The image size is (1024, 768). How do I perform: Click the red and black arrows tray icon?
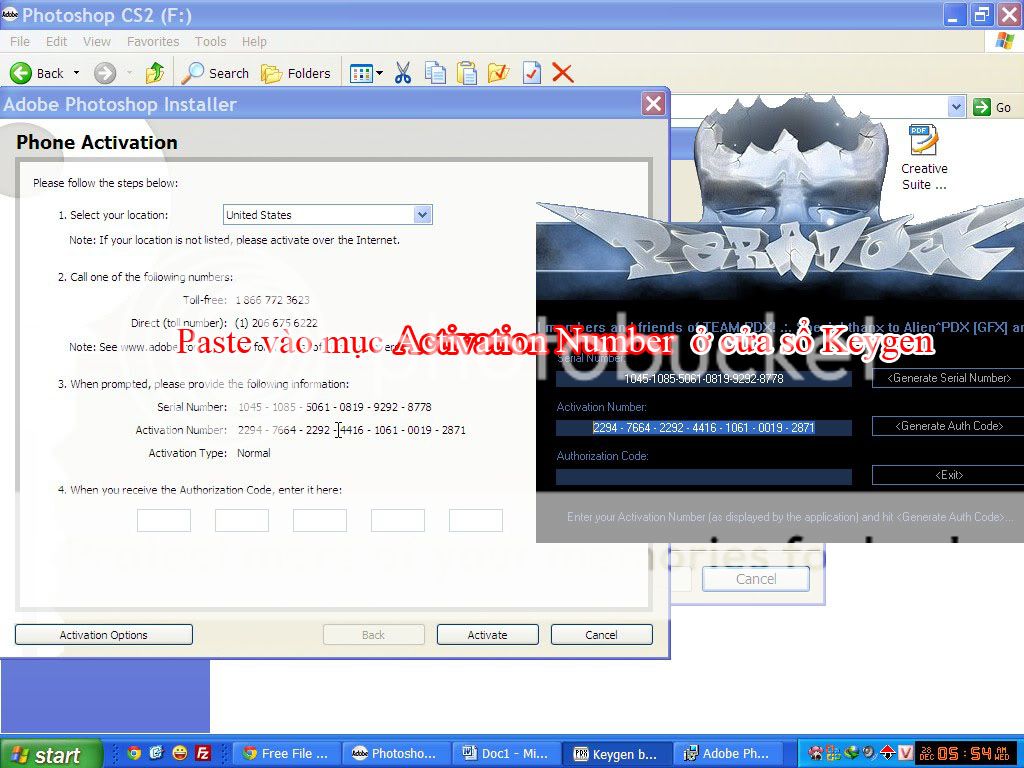887,753
